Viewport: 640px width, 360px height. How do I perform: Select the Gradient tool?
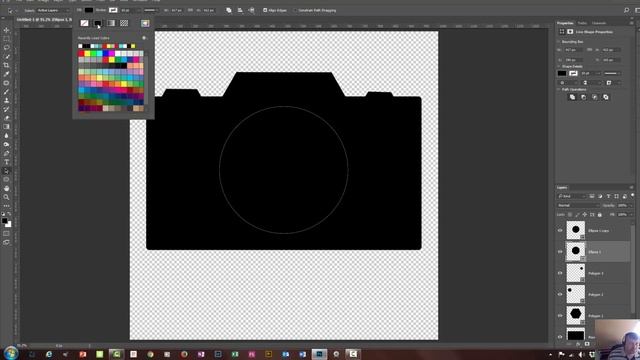click(7, 127)
